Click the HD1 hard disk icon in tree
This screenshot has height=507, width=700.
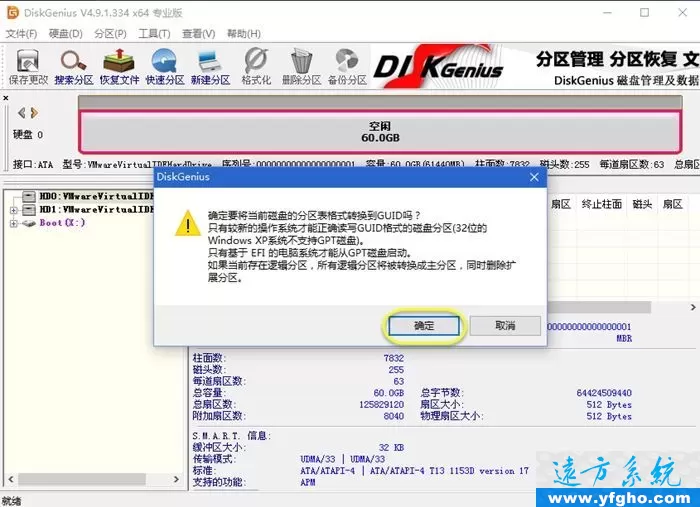click(x=29, y=209)
